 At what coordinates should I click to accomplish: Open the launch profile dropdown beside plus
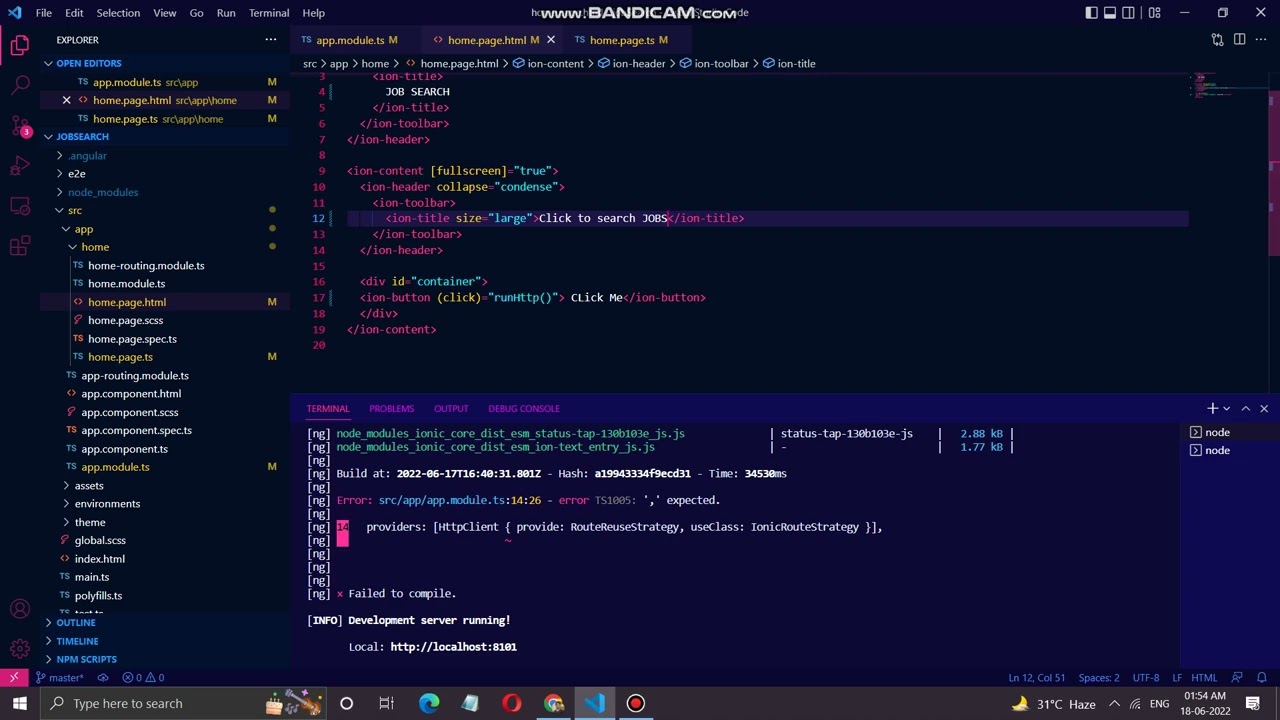(1227, 408)
